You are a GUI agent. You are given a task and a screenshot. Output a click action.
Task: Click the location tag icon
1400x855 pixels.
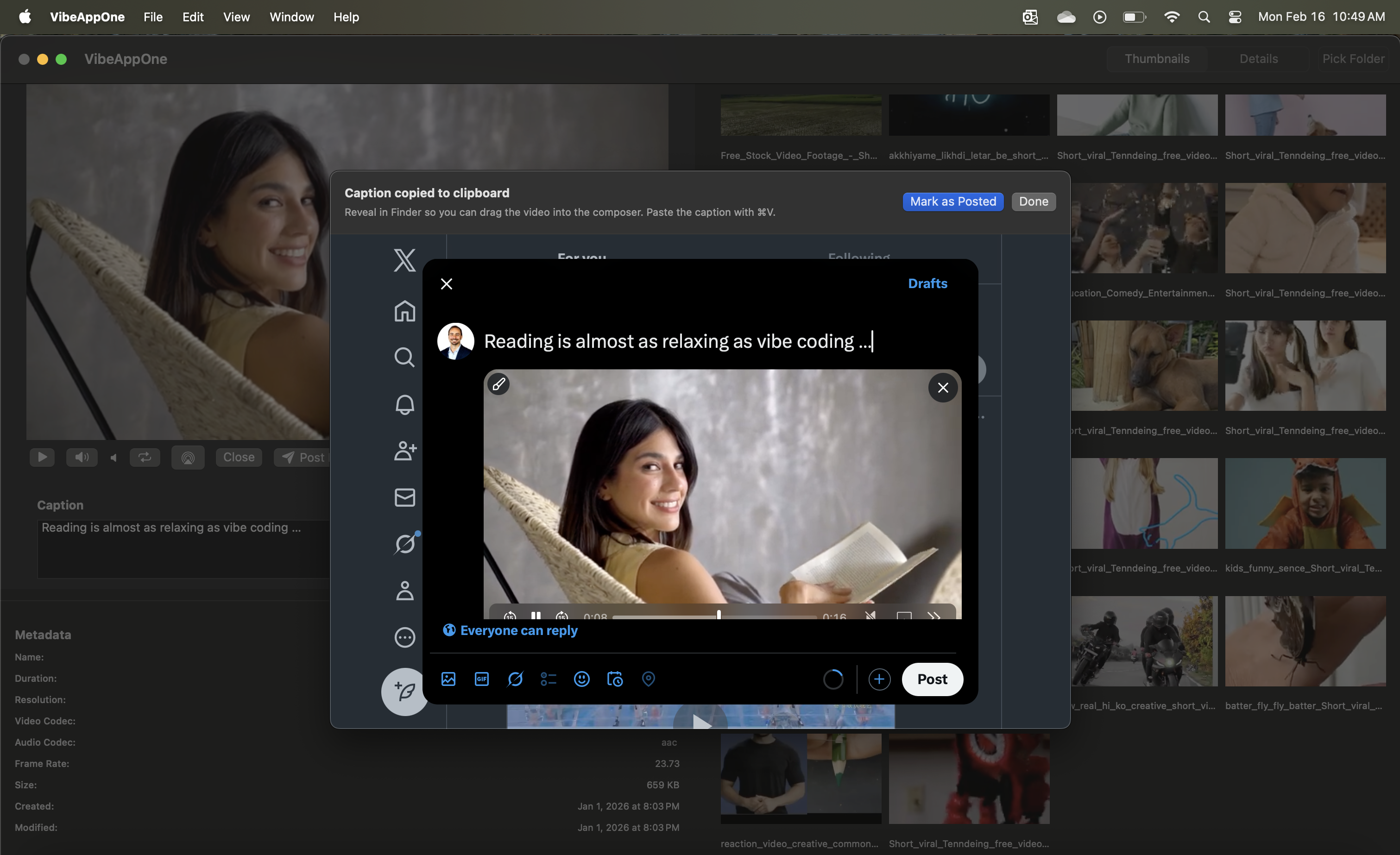click(x=648, y=679)
